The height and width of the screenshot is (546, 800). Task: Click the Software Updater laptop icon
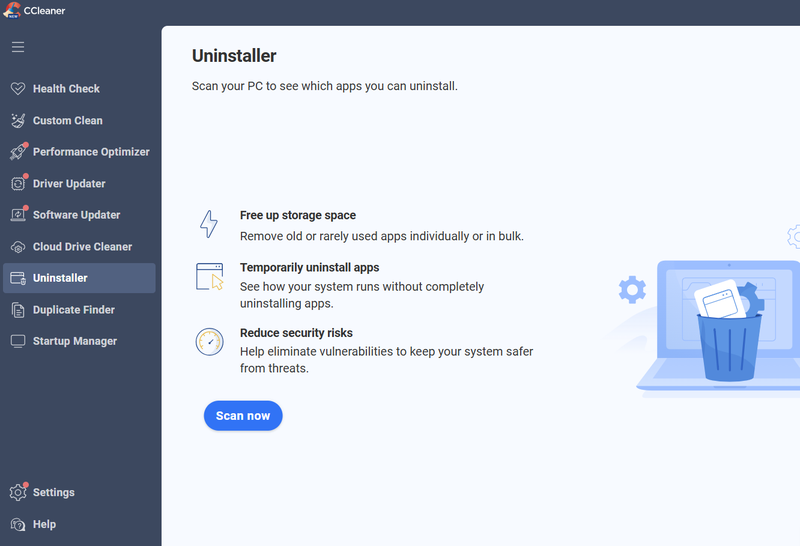pyautogui.click(x=18, y=215)
